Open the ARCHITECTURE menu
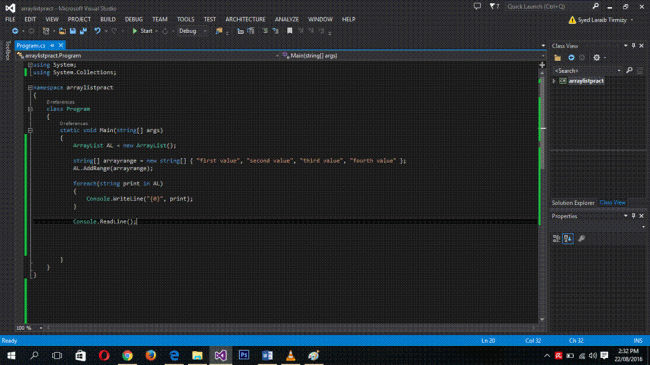The image size is (650, 365). point(245,19)
